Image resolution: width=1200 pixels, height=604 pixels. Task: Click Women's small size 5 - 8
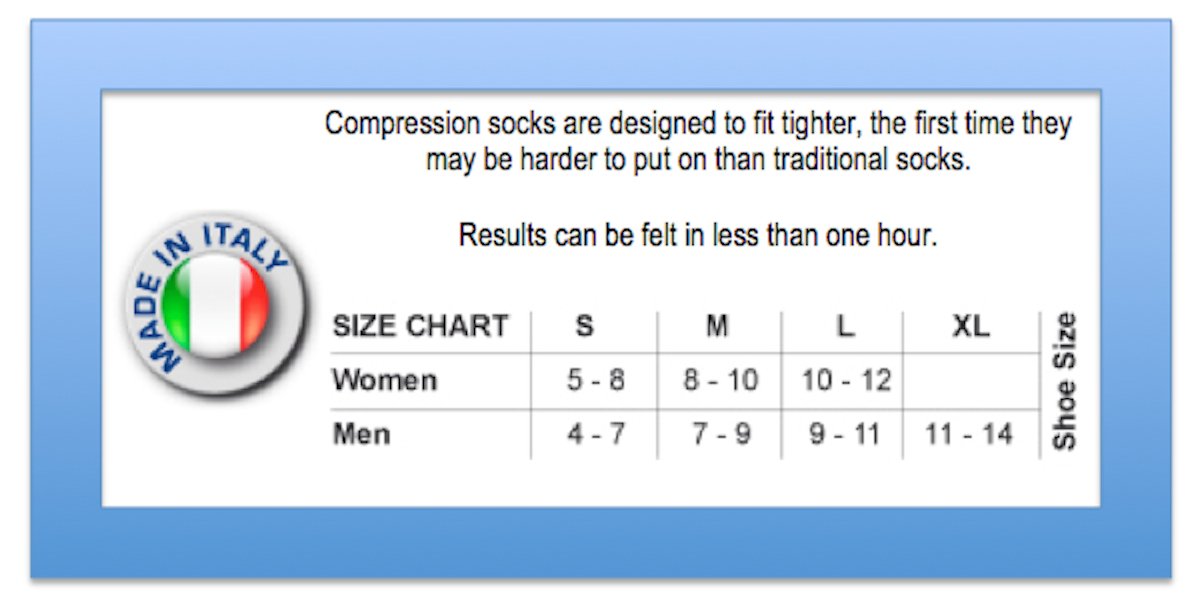coord(595,380)
